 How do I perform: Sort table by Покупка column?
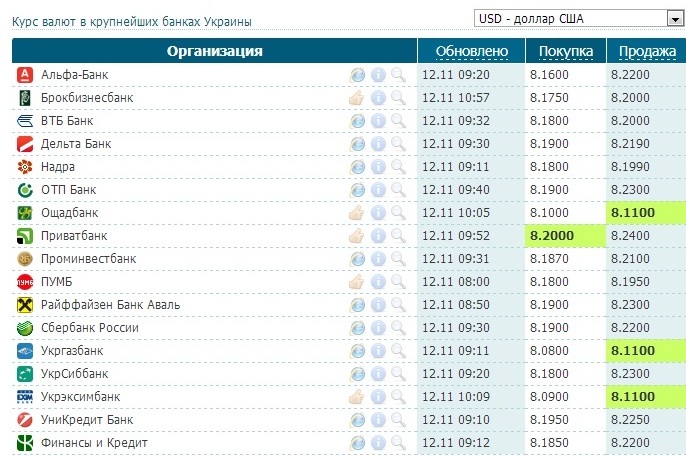point(566,51)
